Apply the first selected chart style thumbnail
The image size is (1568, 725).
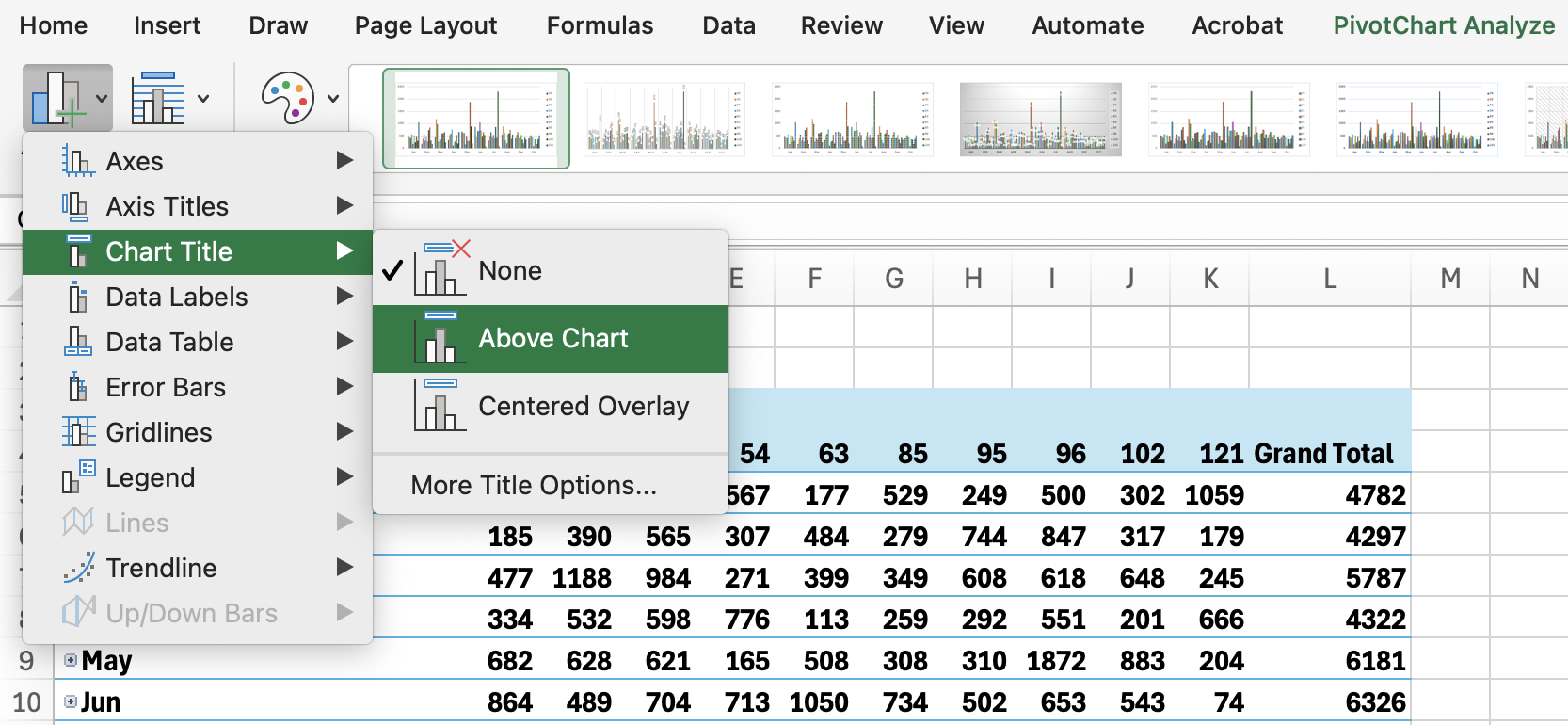(x=476, y=119)
